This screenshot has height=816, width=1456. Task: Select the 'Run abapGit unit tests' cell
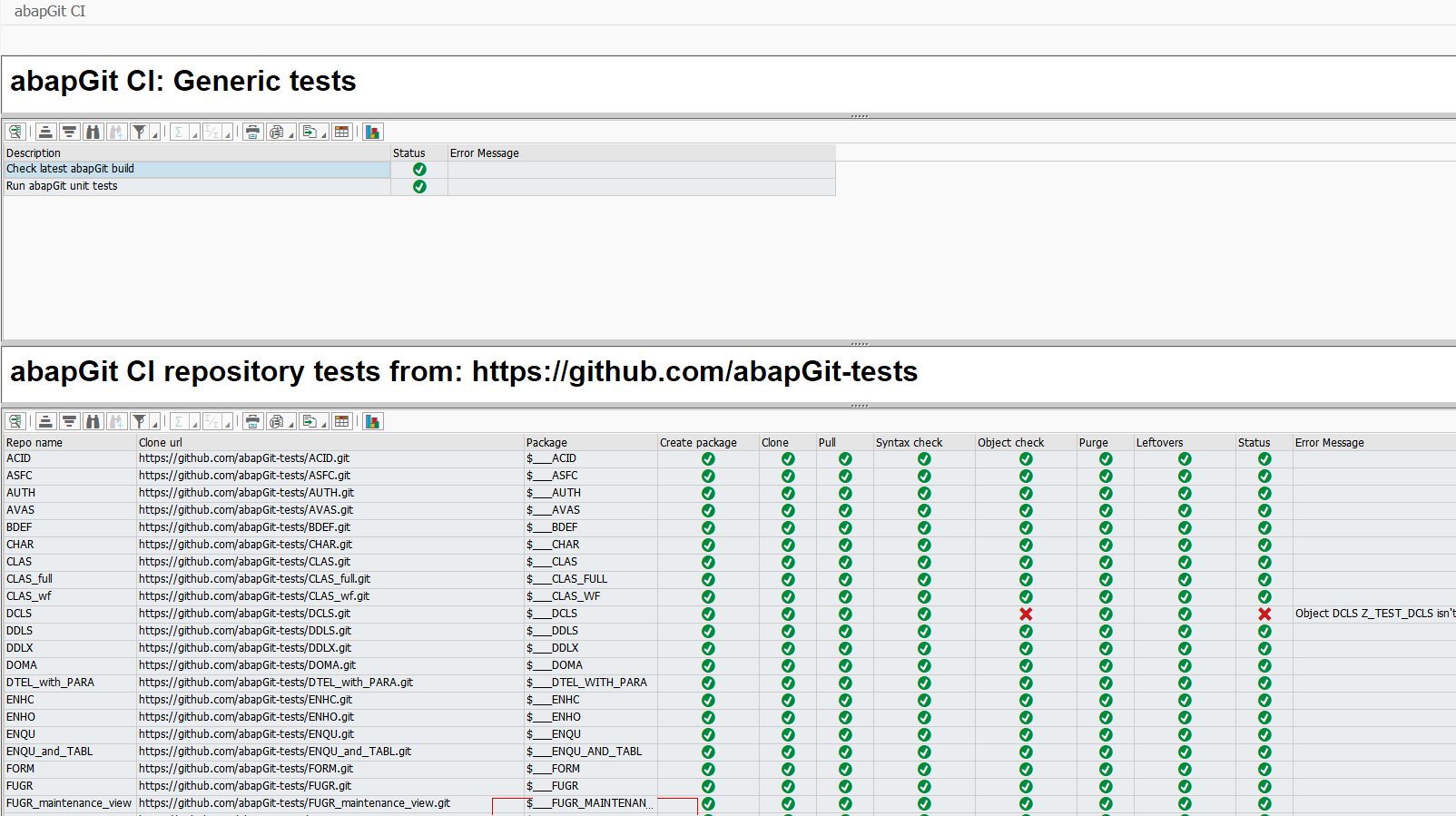pos(197,187)
